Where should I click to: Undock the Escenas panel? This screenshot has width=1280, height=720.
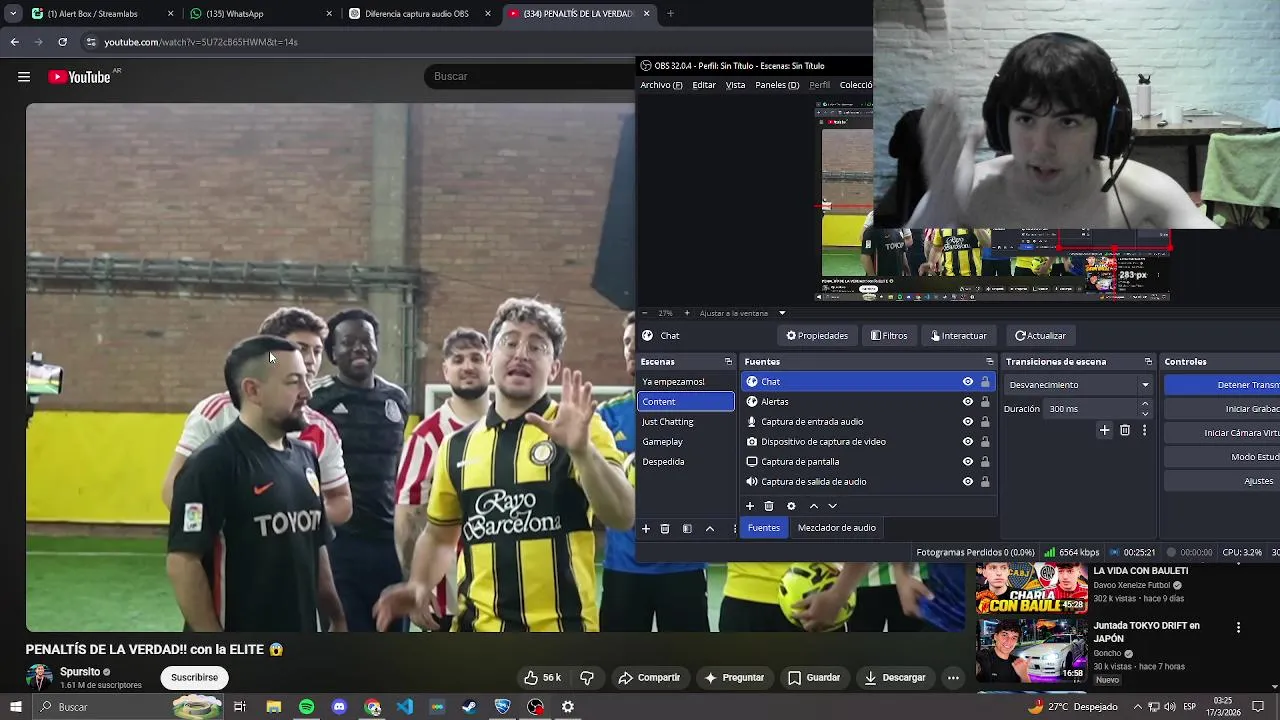728,362
